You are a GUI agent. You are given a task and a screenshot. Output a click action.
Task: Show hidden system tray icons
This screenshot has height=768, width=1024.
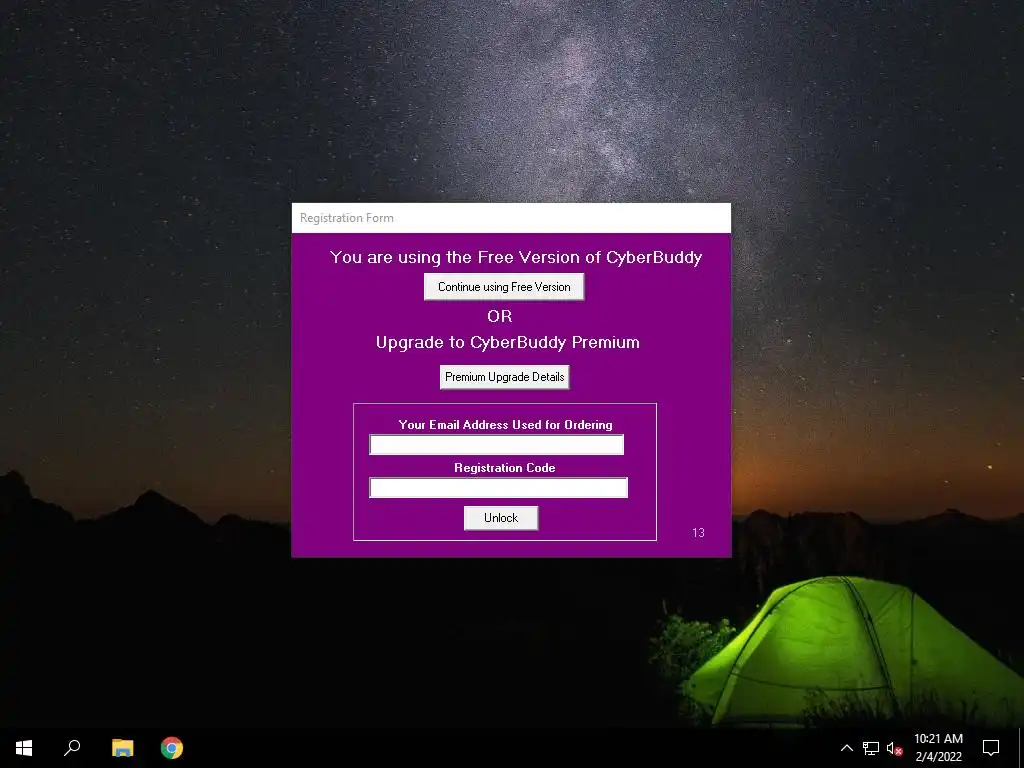coord(846,748)
